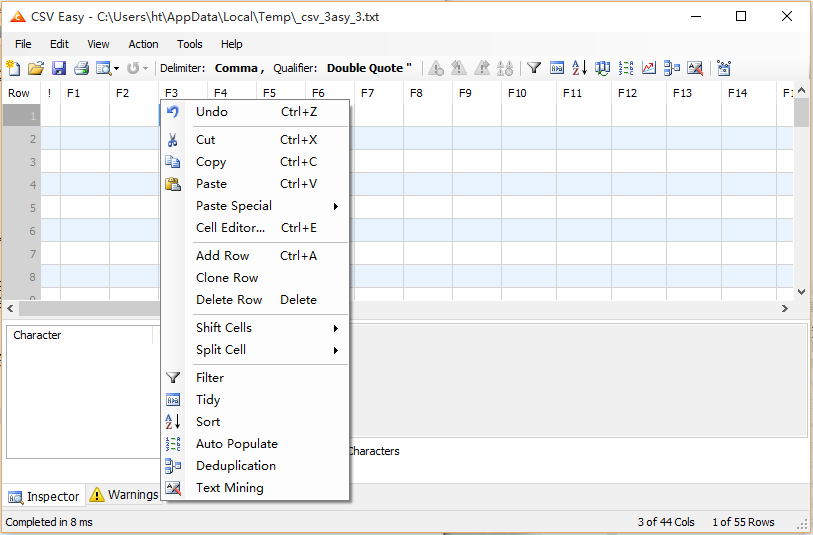The width and height of the screenshot is (813, 535).
Task: Click the Sort A-Z toolbar icon
Action: [580, 68]
